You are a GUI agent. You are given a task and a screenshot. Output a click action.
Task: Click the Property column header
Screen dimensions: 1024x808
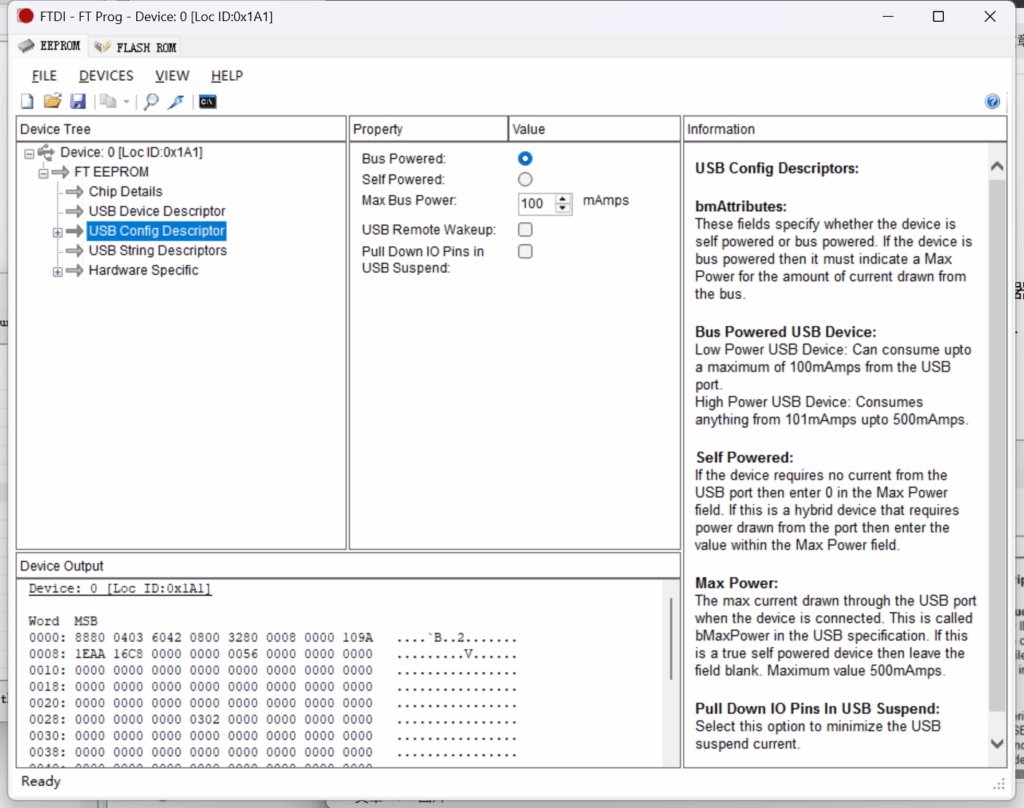coord(428,129)
